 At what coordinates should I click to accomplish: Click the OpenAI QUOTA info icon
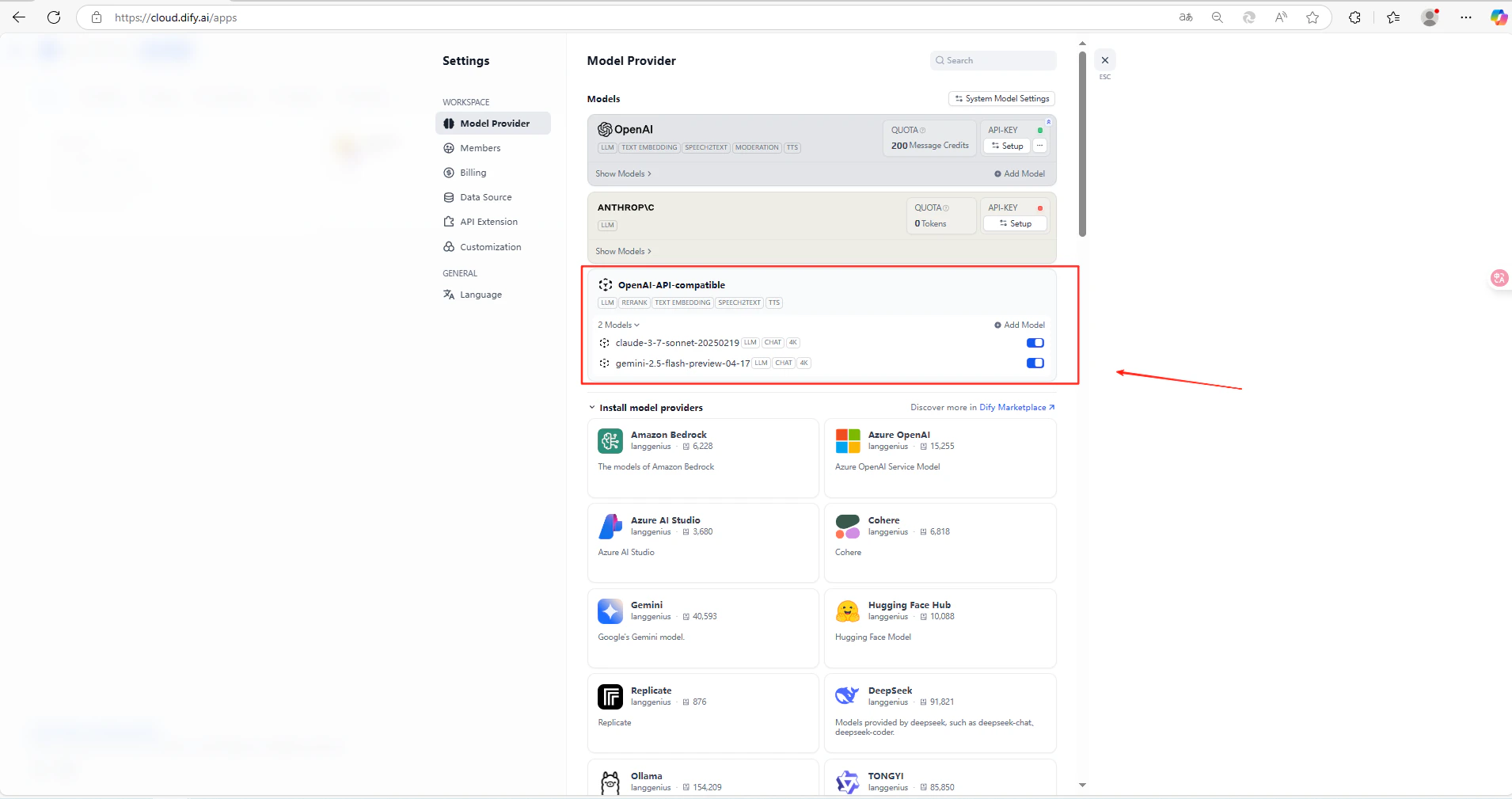coord(923,131)
